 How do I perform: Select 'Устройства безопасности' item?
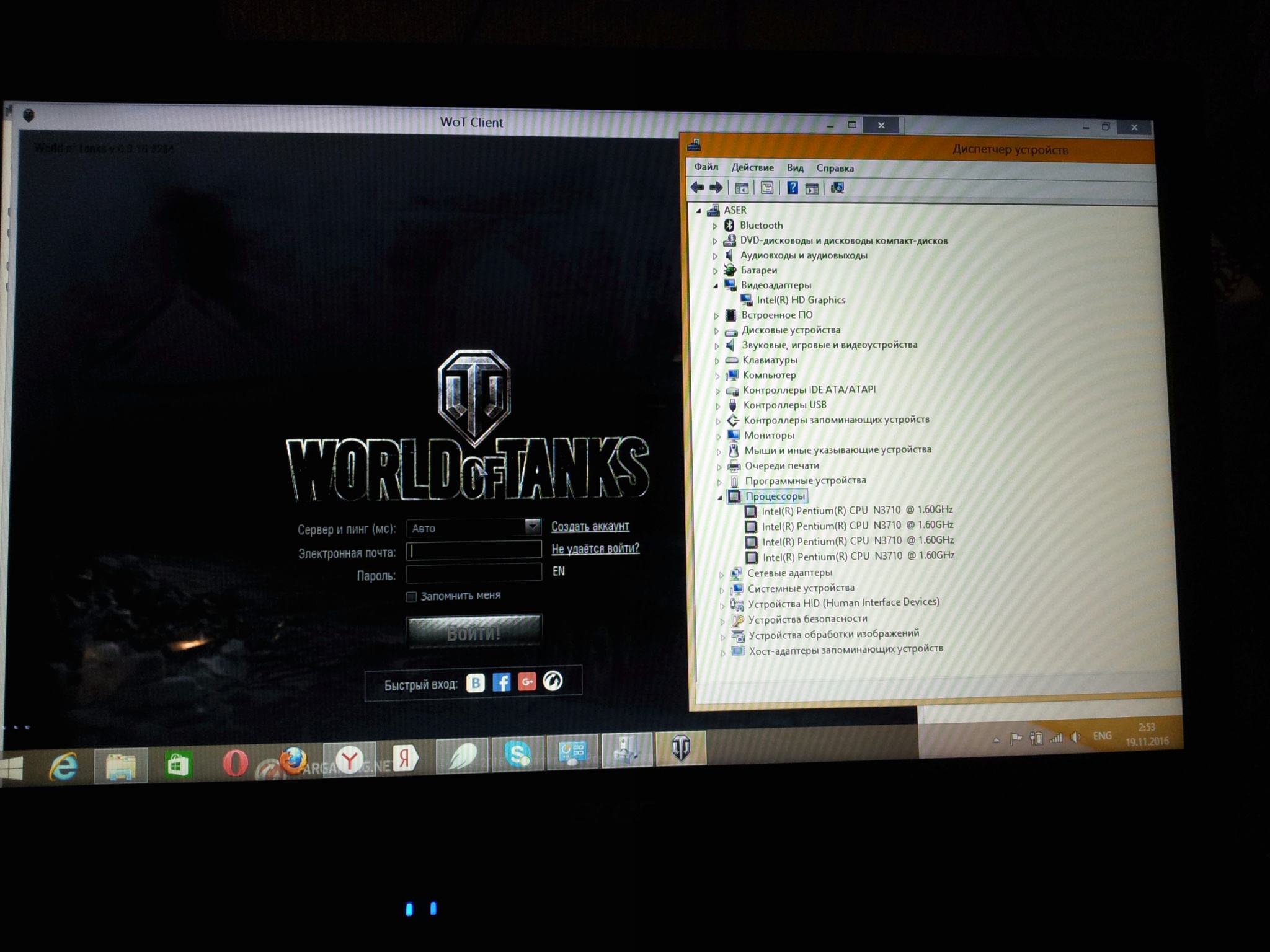[x=807, y=619]
